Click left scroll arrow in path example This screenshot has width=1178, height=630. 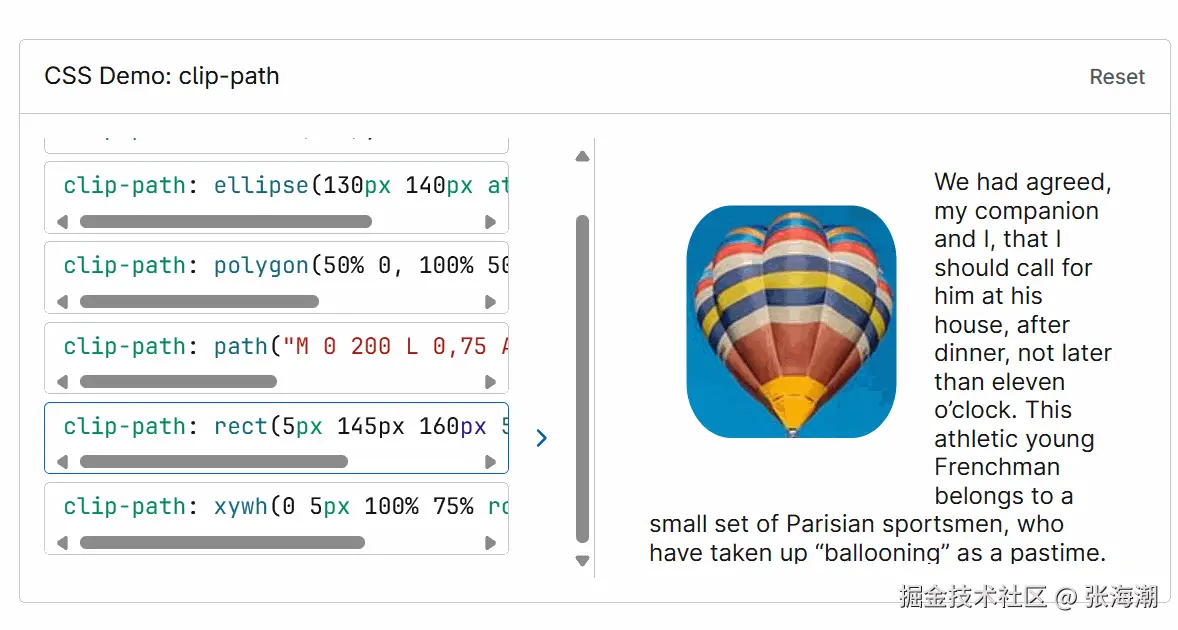coord(63,382)
